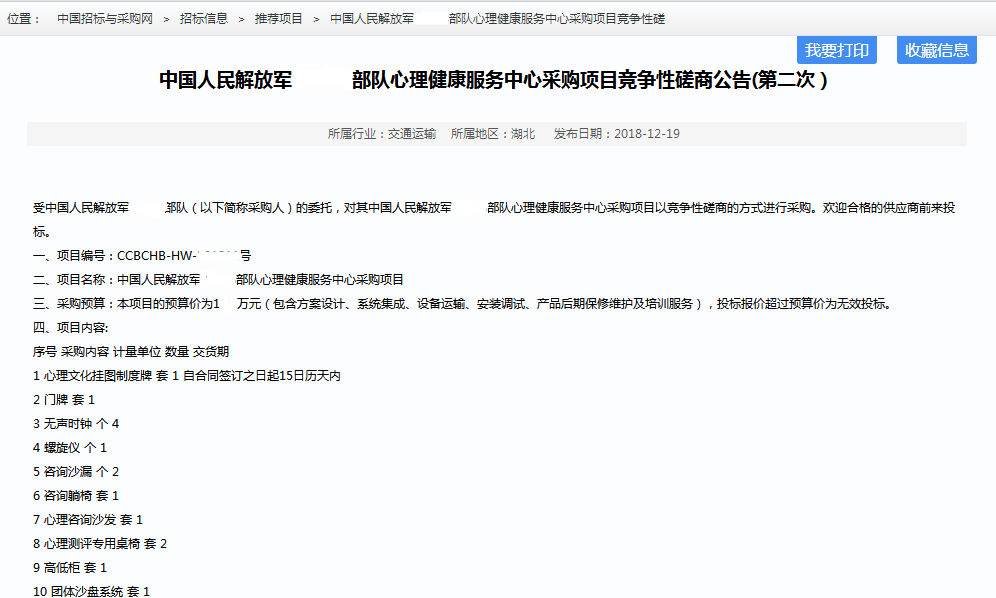Screen dimensions: 996x598
Task: Open the 推荐项目 breadcrumb link
Action: click(x=278, y=19)
